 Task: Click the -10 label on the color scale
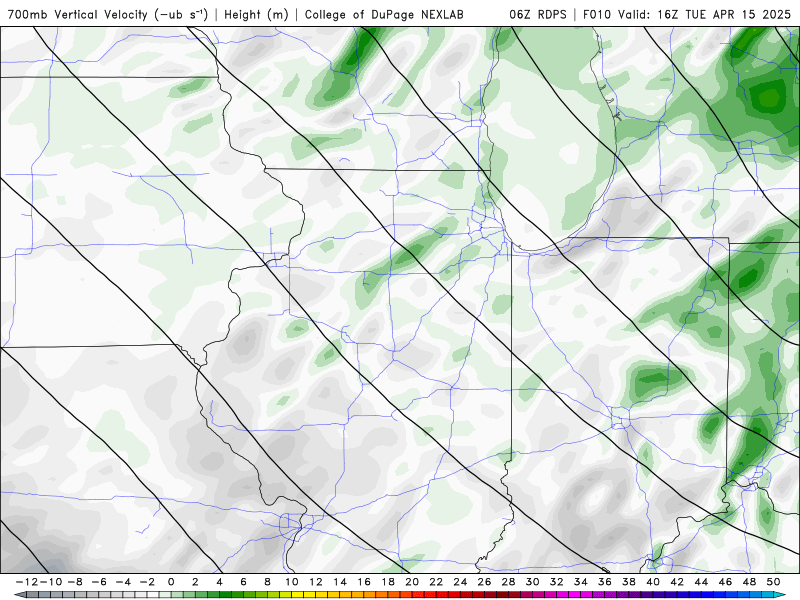(x=51, y=582)
